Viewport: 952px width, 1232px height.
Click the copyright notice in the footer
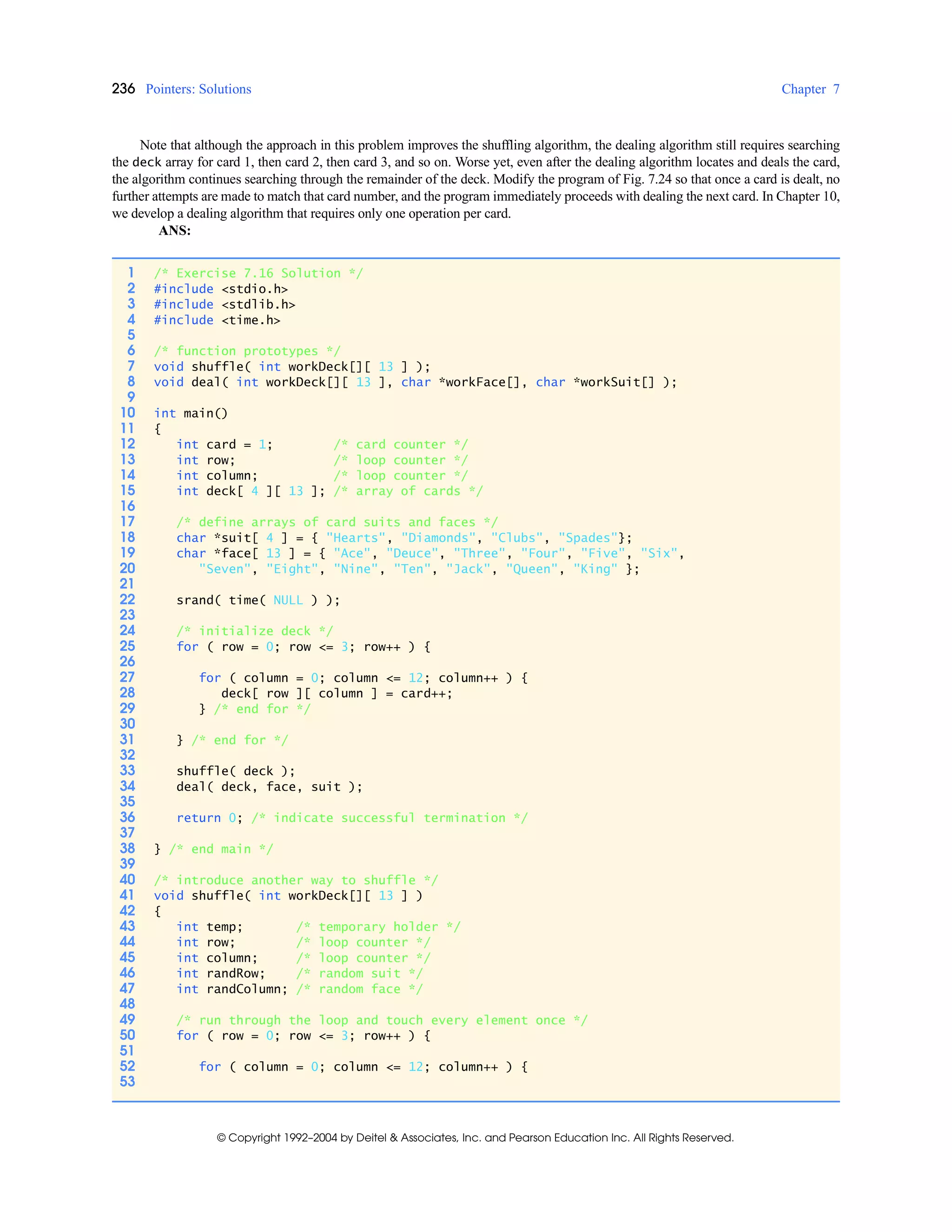(x=475, y=1138)
